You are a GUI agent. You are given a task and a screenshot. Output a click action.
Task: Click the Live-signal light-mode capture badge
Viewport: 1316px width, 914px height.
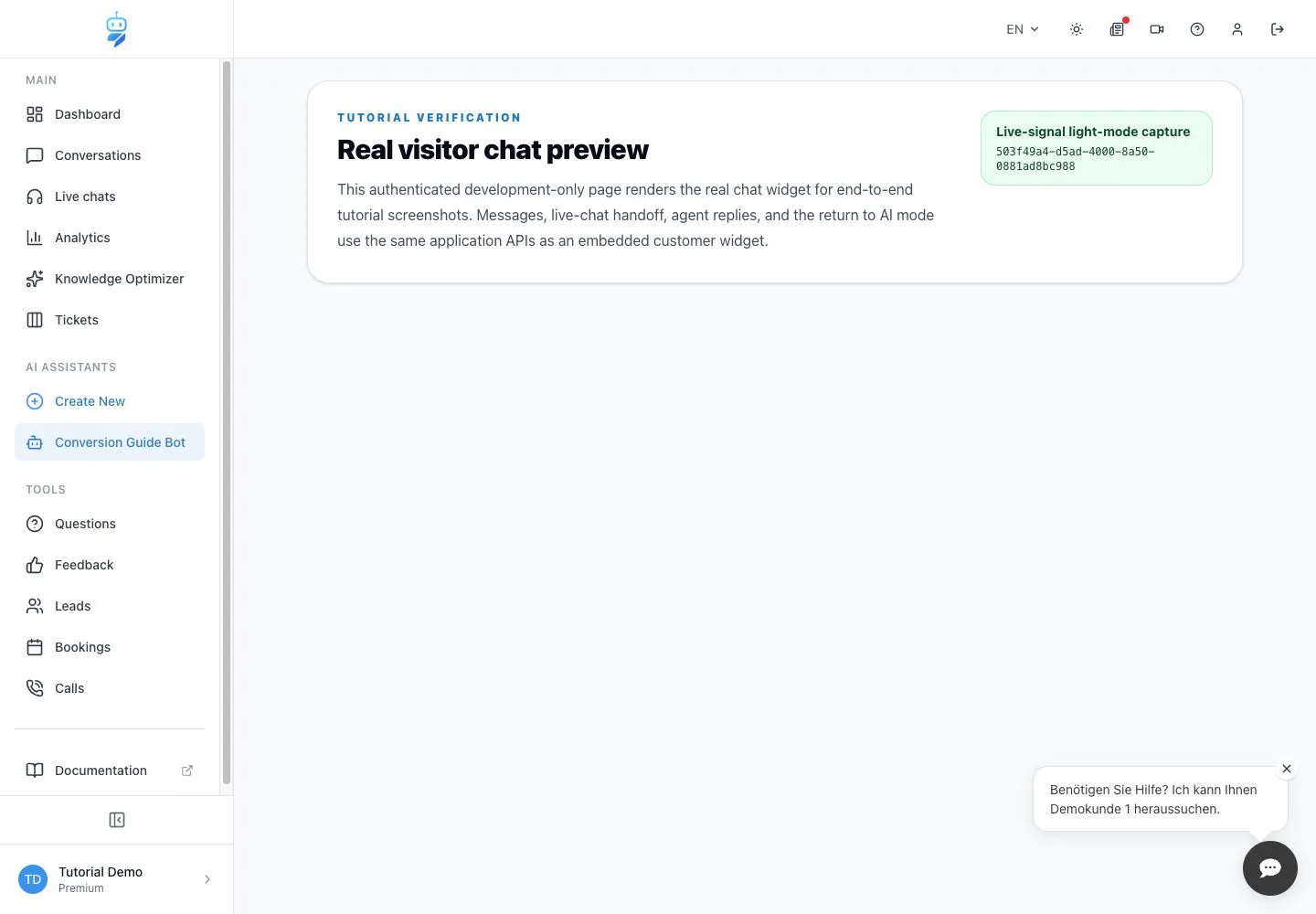(x=1097, y=148)
